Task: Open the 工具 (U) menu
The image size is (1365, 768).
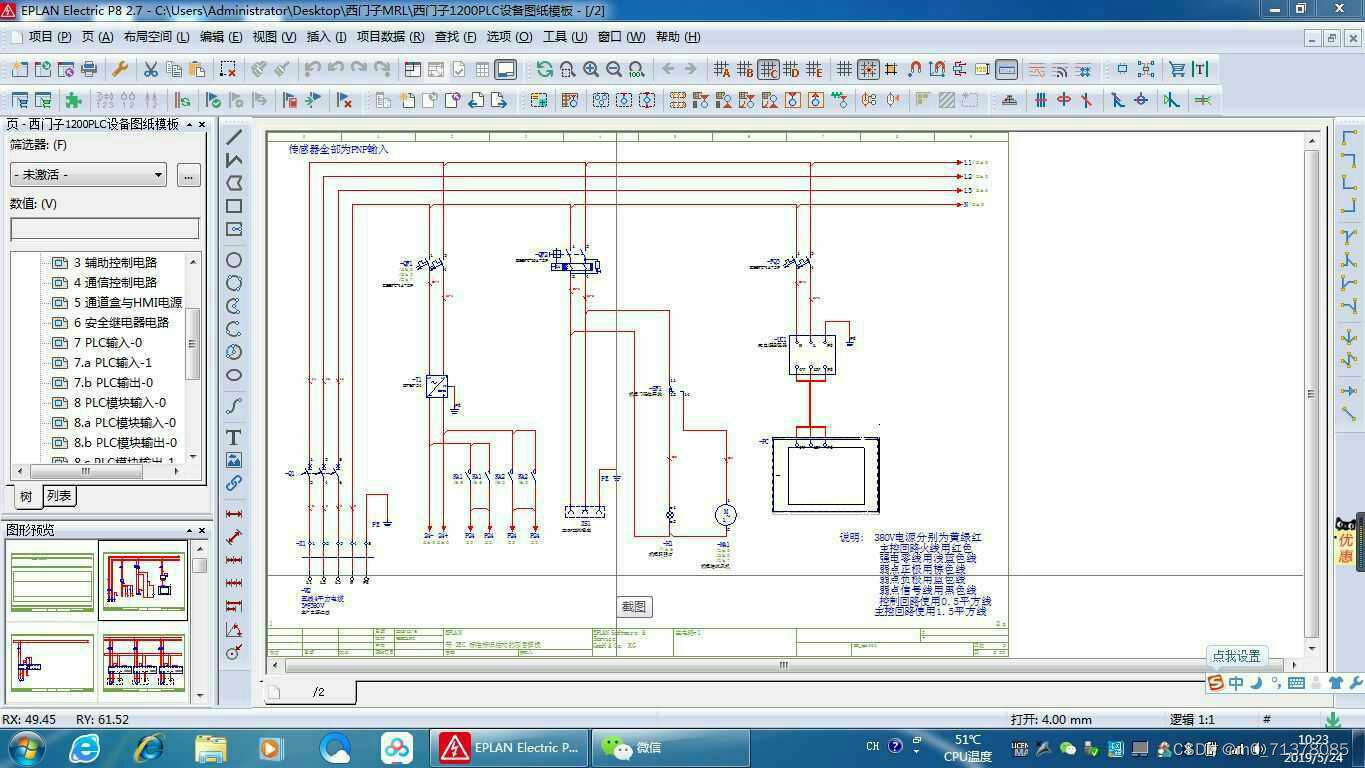Action: tap(565, 37)
